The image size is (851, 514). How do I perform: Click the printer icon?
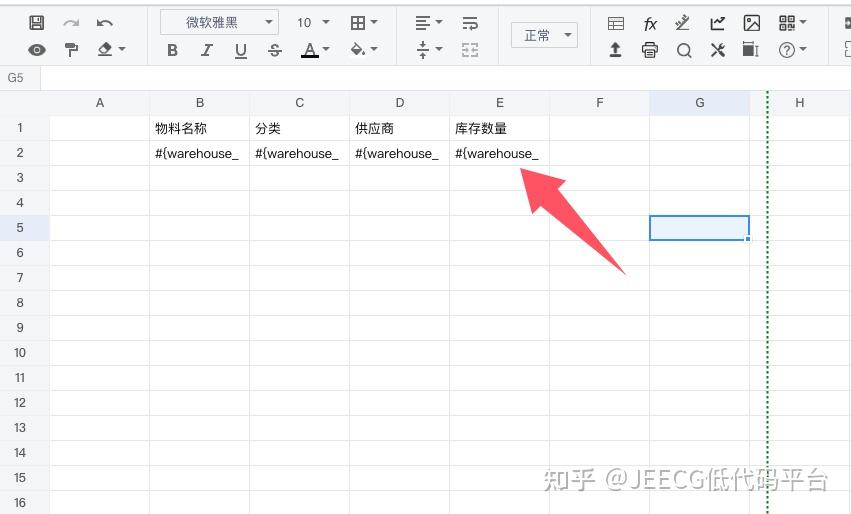click(650, 50)
